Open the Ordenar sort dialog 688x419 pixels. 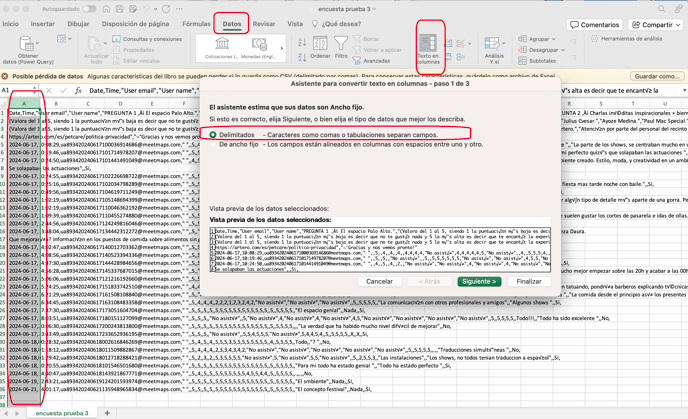point(320,47)
